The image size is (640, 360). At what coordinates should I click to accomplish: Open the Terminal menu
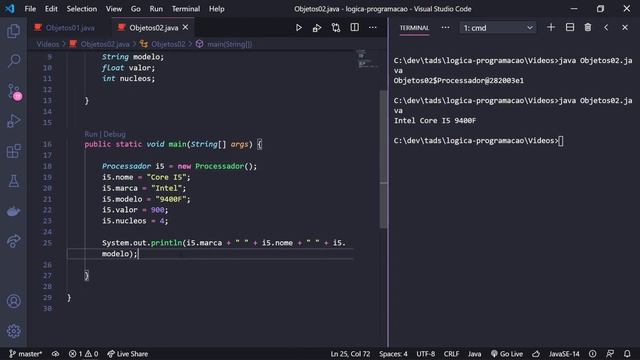pos(186,9)
